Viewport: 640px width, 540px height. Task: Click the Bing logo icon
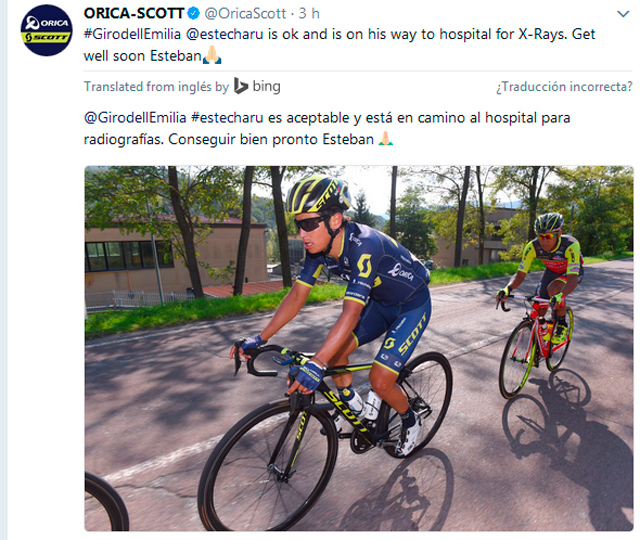(x=241, y=86)
